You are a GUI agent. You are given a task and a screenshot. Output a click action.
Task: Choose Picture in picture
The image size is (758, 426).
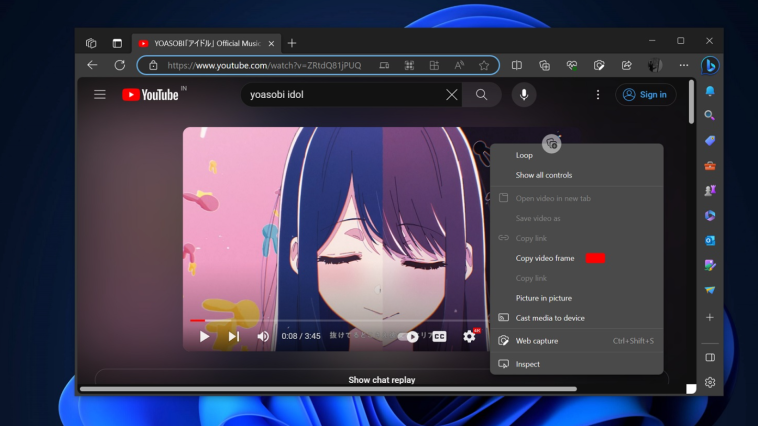577,298
